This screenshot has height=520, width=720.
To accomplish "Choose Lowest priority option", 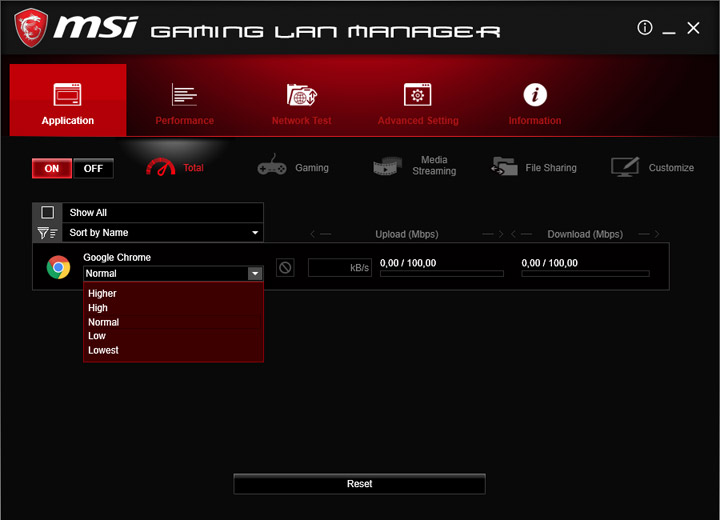I will point(103,350).
